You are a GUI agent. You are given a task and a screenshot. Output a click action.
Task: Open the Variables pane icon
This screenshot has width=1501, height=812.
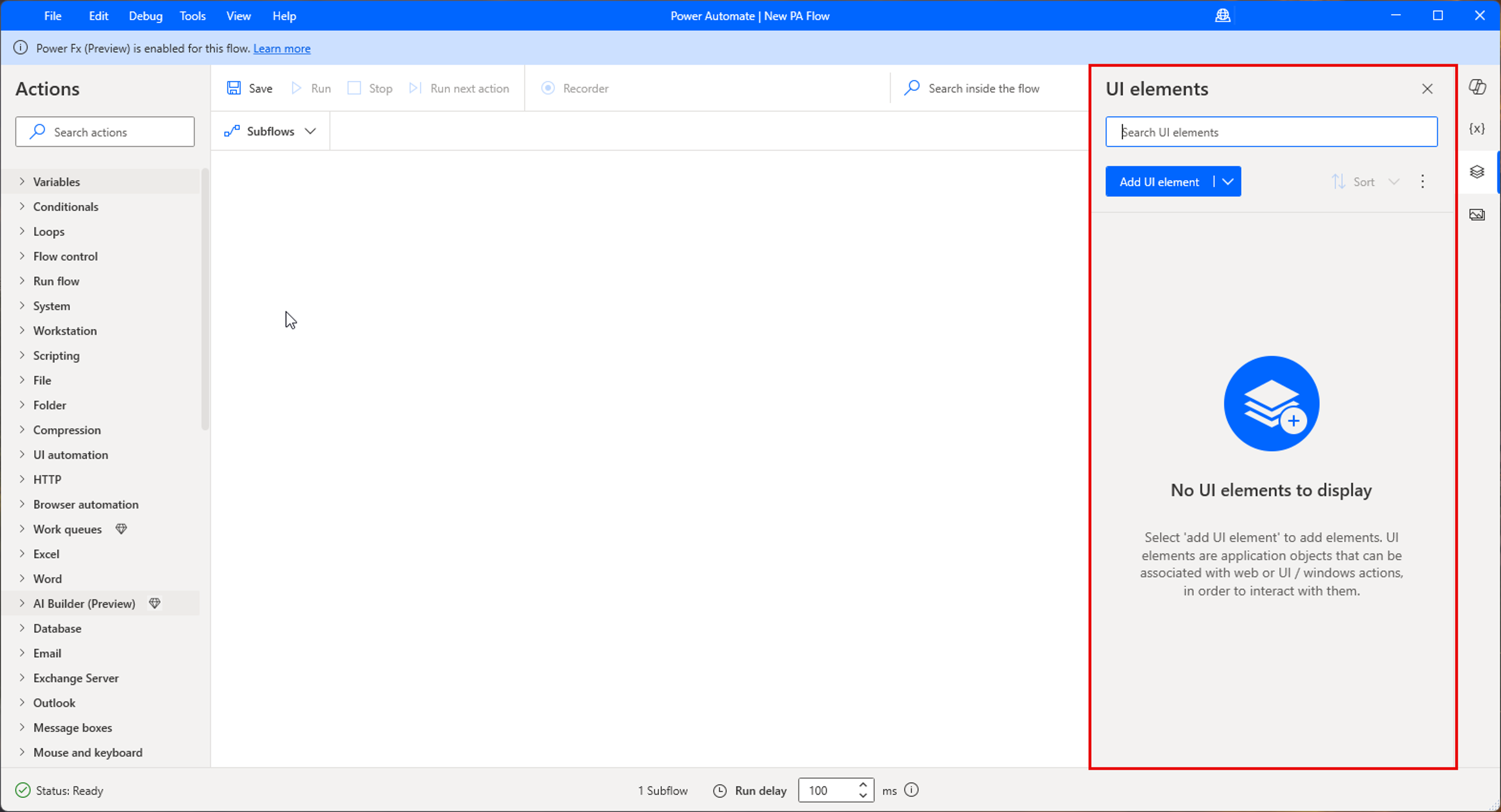[x=1477, y=129]
